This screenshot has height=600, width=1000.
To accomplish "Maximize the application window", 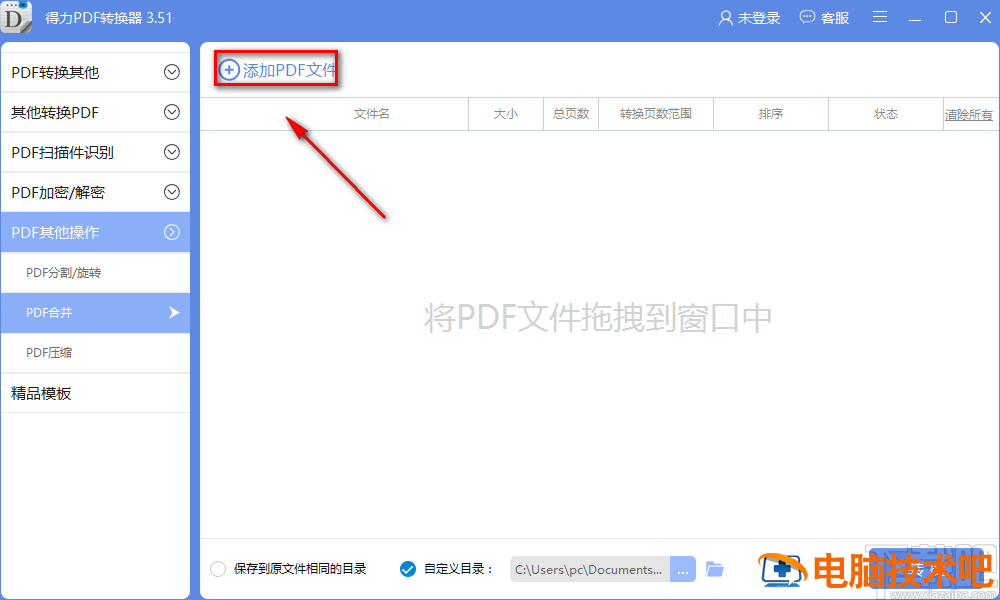I will point(951,17).
